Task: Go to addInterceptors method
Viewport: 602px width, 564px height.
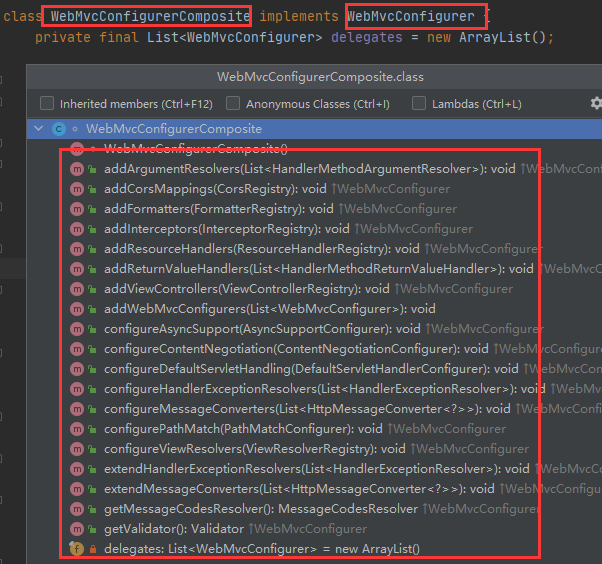Action: pos(227,229)
